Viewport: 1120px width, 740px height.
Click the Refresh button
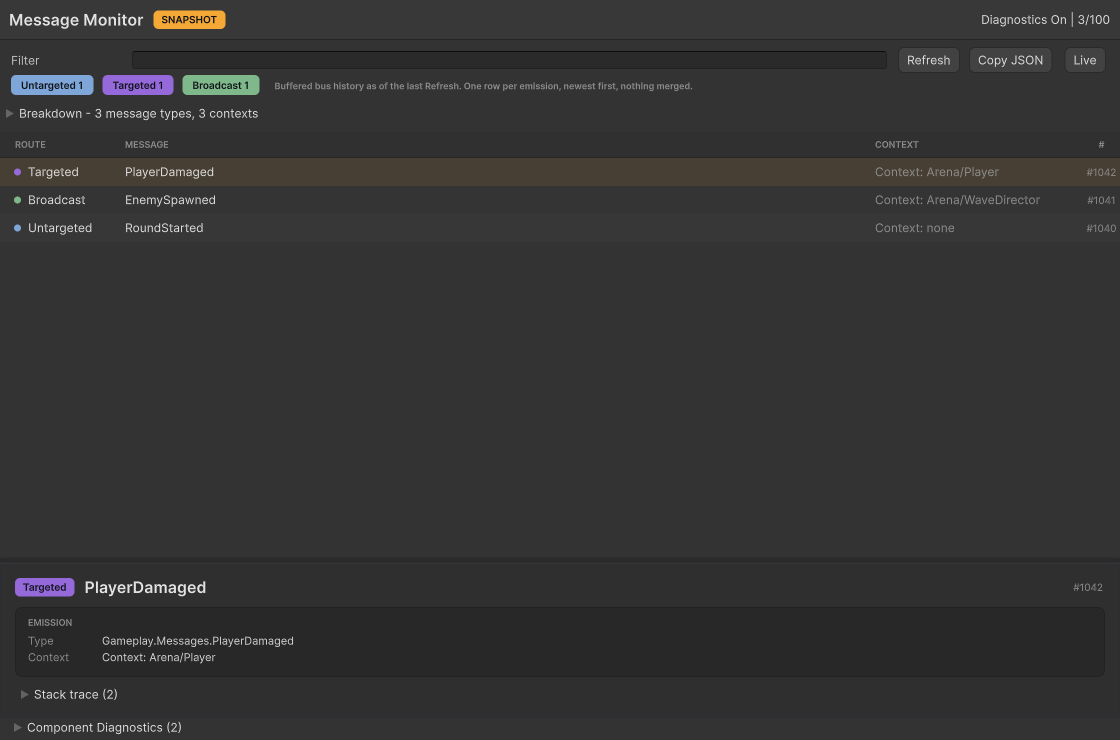coord(928,60)
